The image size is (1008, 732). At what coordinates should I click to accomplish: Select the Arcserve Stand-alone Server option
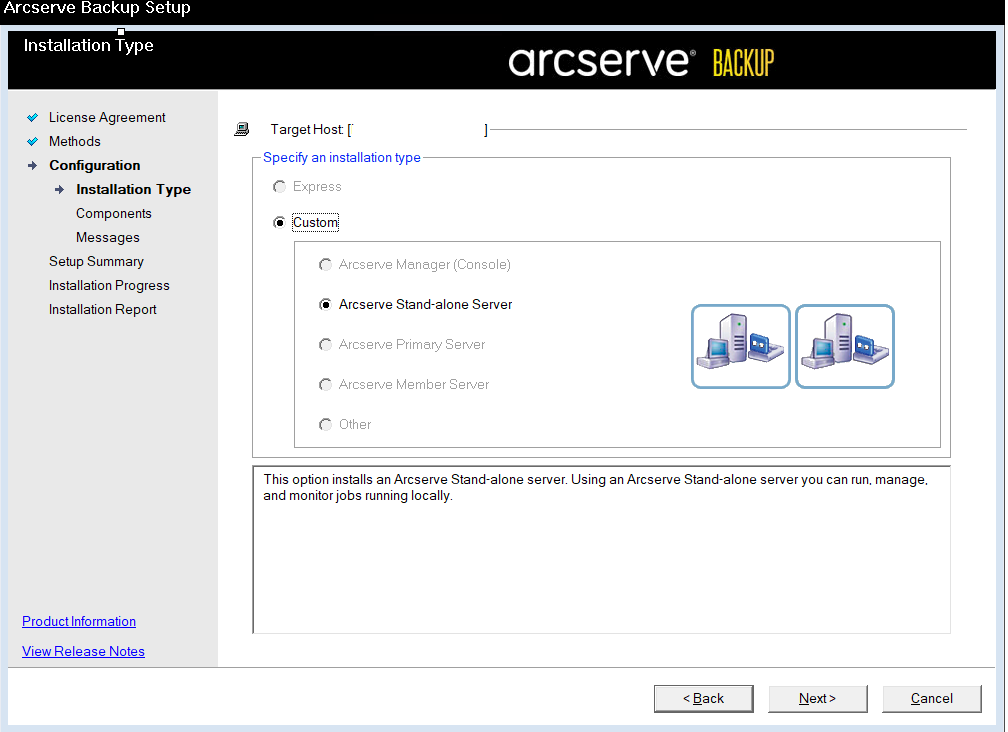click(x=325, y=304)
